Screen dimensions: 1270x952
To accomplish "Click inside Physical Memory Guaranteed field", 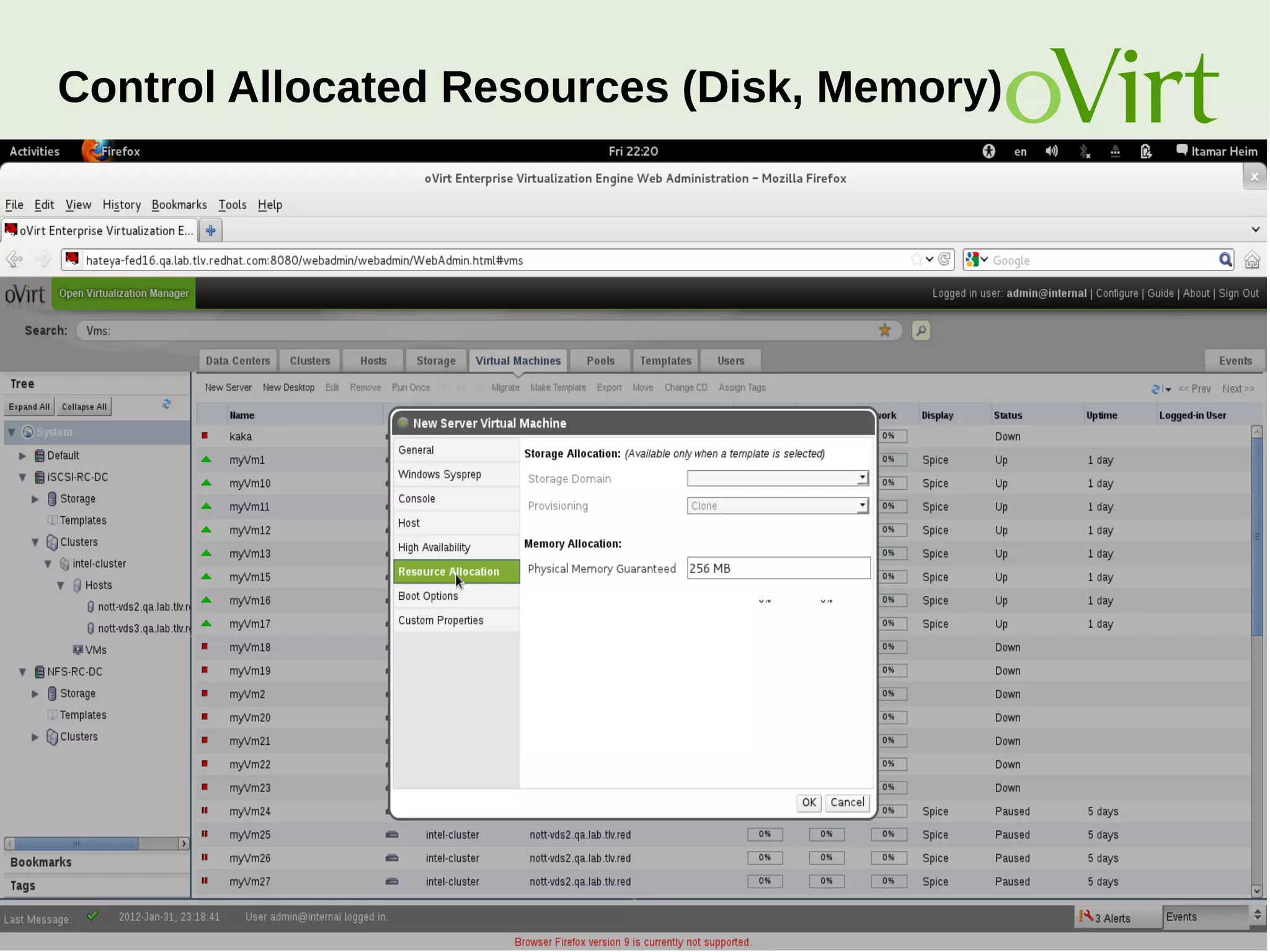I will tap(778, 568).
